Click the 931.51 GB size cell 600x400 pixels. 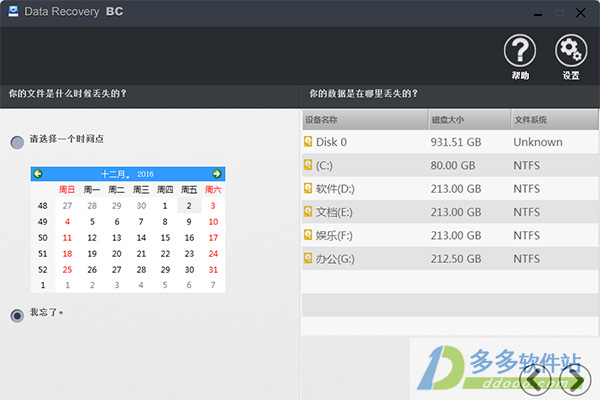click(x=456, y=142)
